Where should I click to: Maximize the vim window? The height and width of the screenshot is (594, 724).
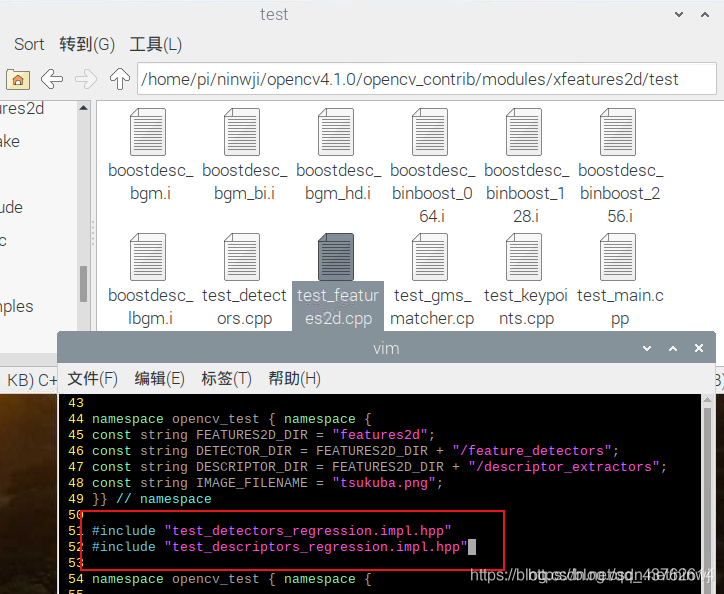673,348
